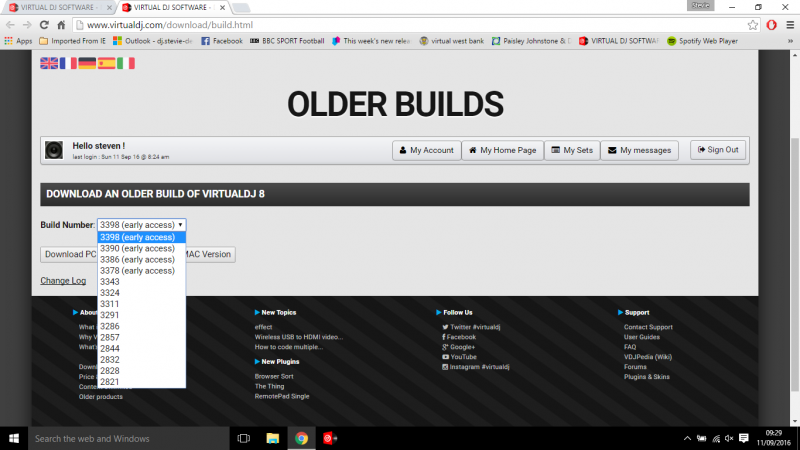
Task: Open the Apps bookmarks shortcut
Action: (18, 41)
